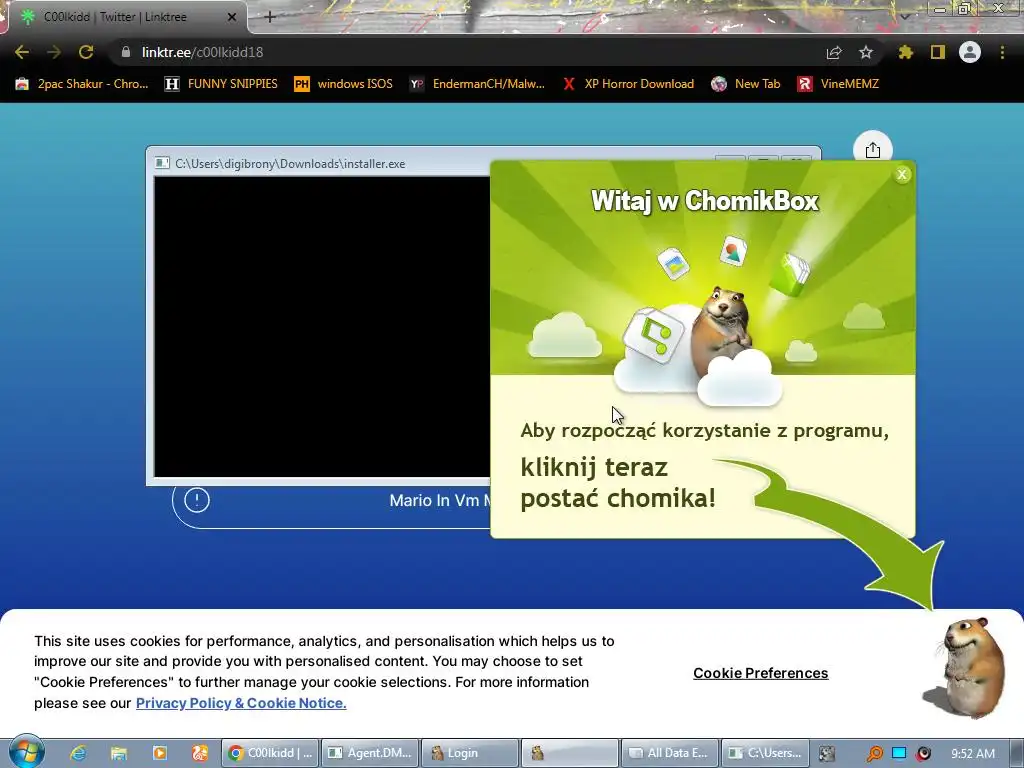Switch to the unlabeled hamster taskbar button
The height and width of the screenshot is (768, 1024).
(570, 753)
